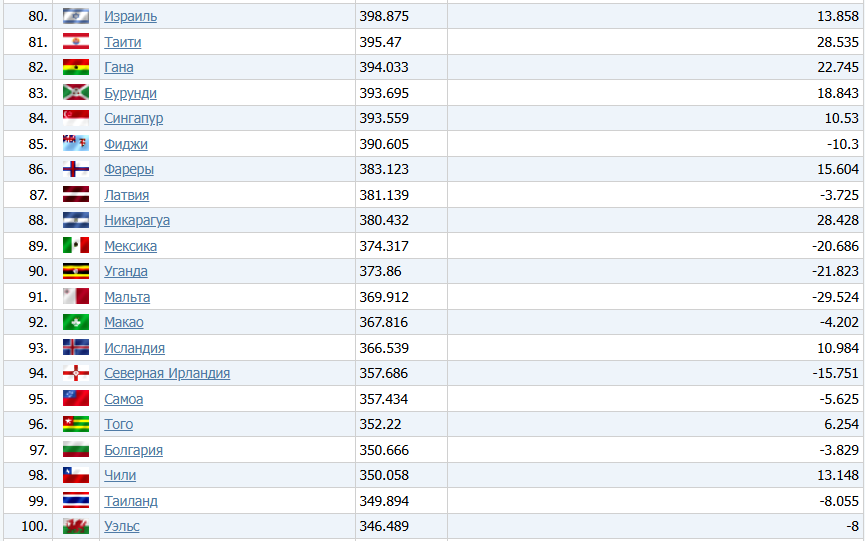865x541 pixels.
Task: Open the Таити team link
Action: (122, 42)
